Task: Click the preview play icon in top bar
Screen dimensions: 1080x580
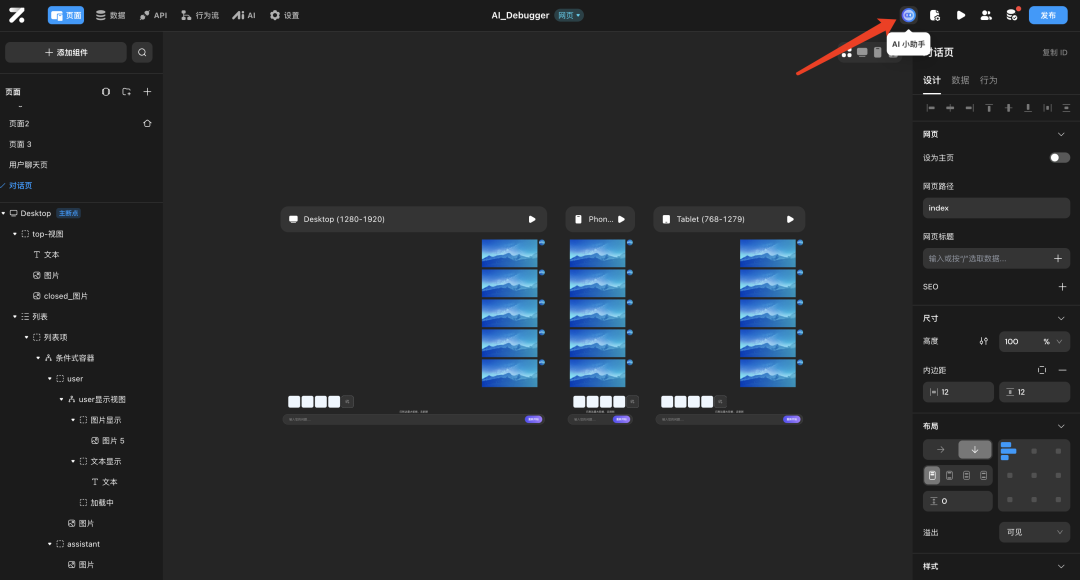Action: click(x=960, y=15)
